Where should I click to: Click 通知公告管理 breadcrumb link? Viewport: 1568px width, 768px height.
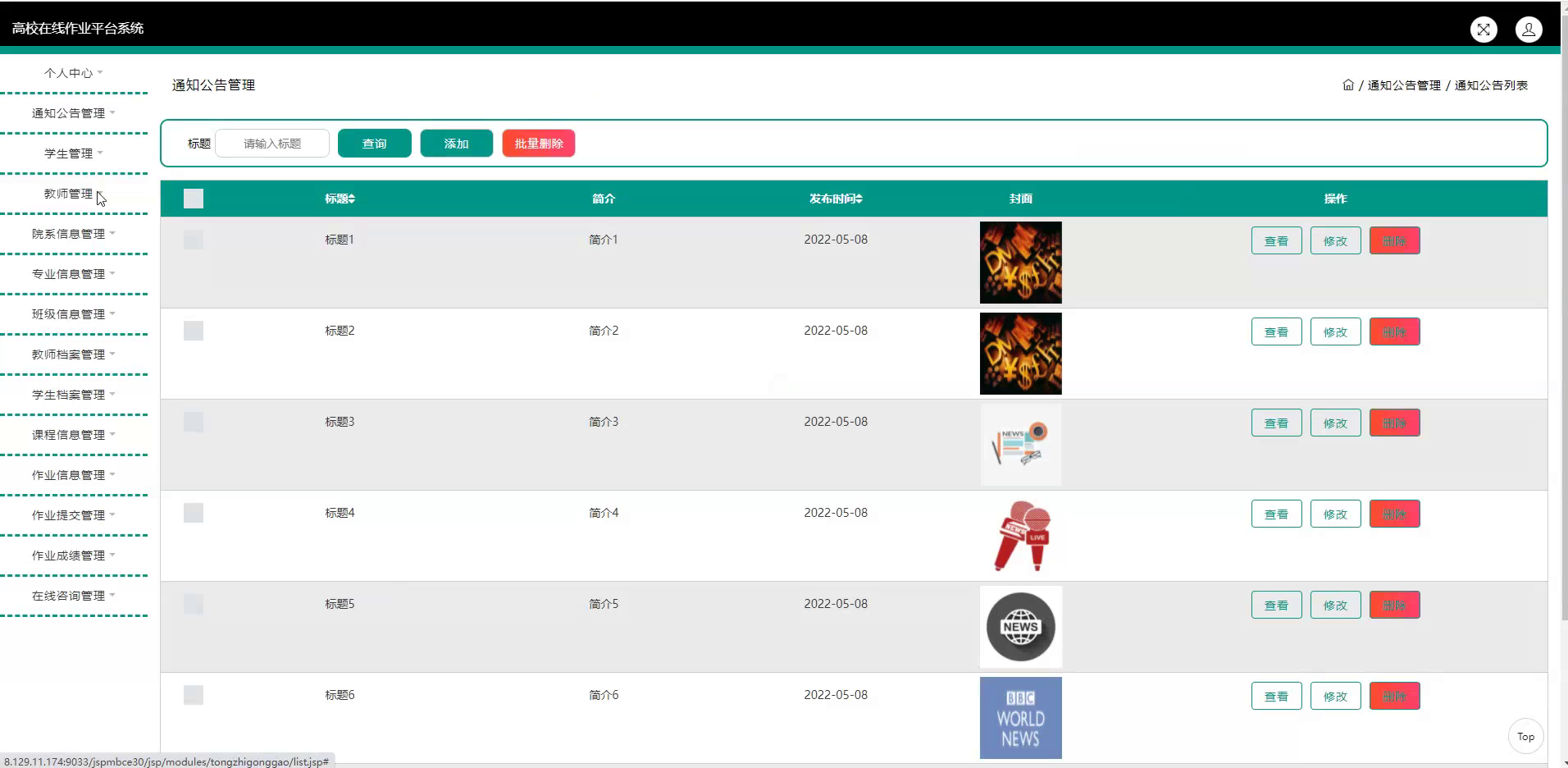pos(1404,85)
